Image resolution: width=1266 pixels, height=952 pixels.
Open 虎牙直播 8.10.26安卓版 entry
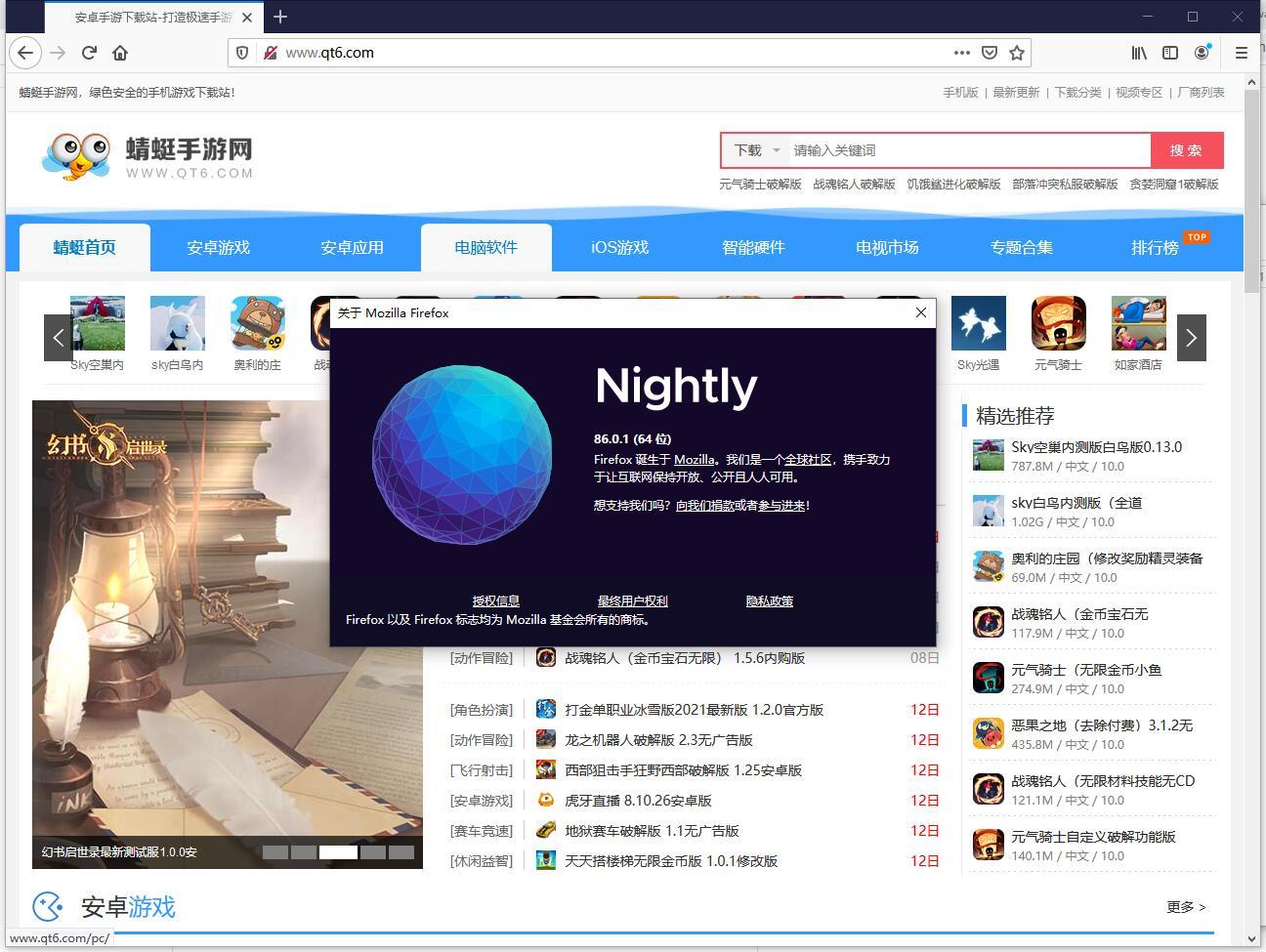pyautogui.click(x=638, y=801)
